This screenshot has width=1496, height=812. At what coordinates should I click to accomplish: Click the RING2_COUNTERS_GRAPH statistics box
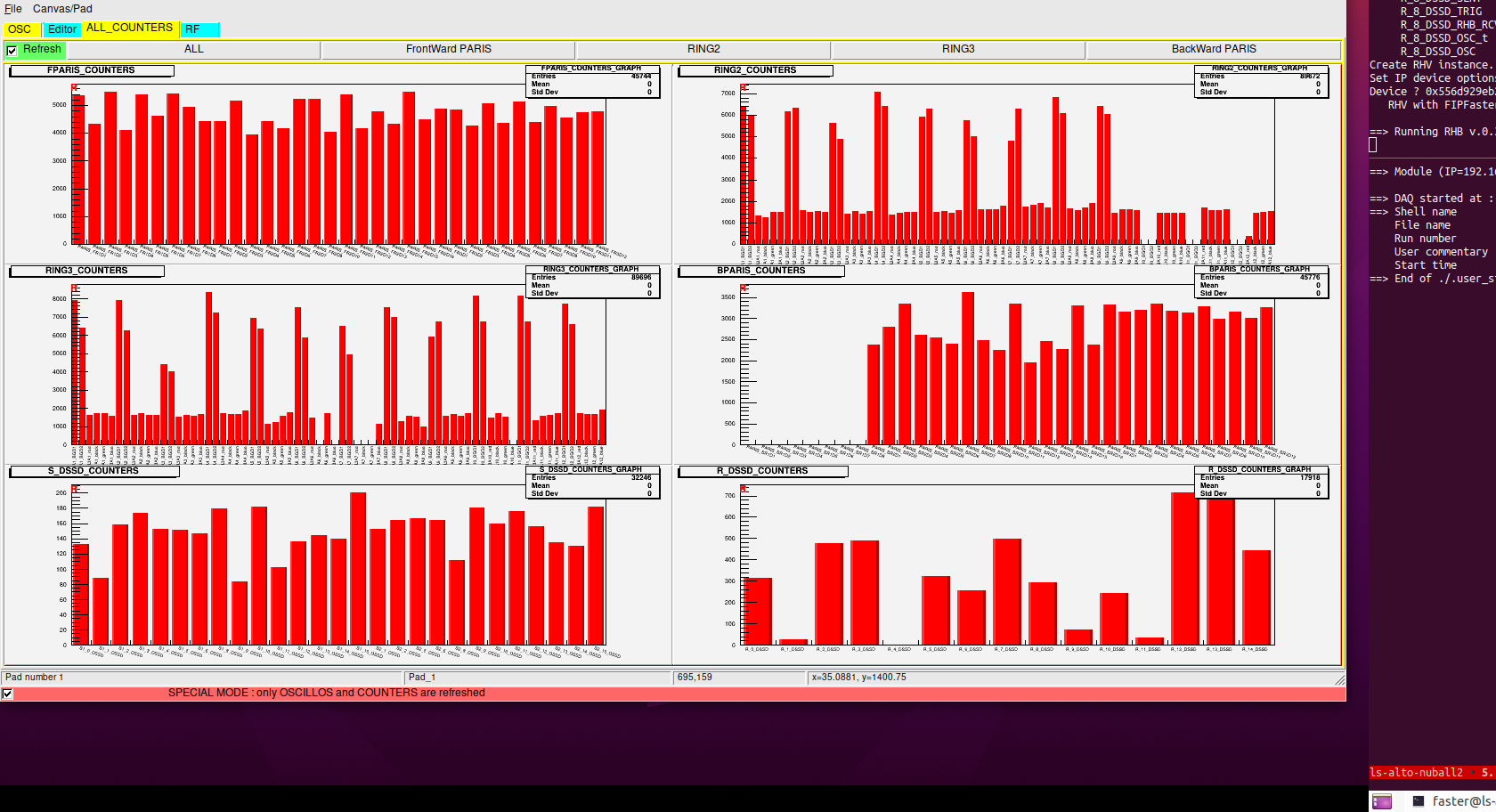[1260, 81]
